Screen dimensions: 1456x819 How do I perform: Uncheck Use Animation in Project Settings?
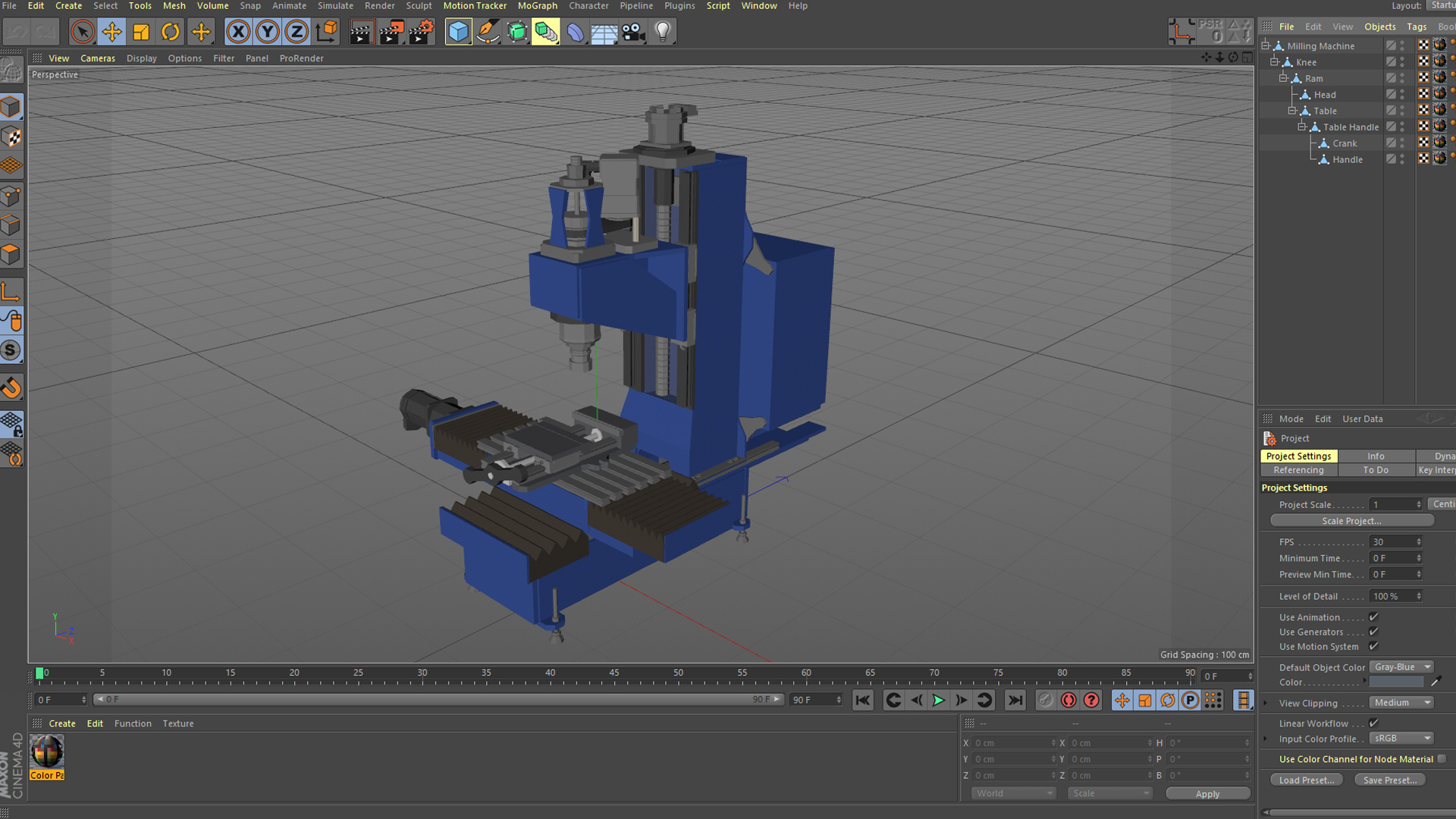(x=1373, y=617)
